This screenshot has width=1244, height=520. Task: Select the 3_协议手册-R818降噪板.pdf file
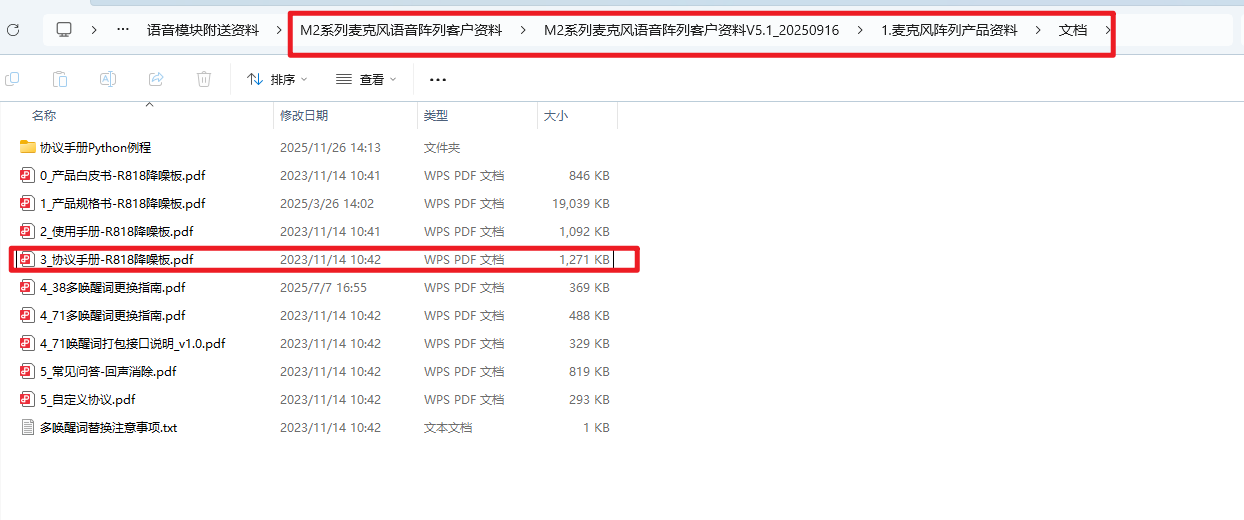click(x=116, y=259)
